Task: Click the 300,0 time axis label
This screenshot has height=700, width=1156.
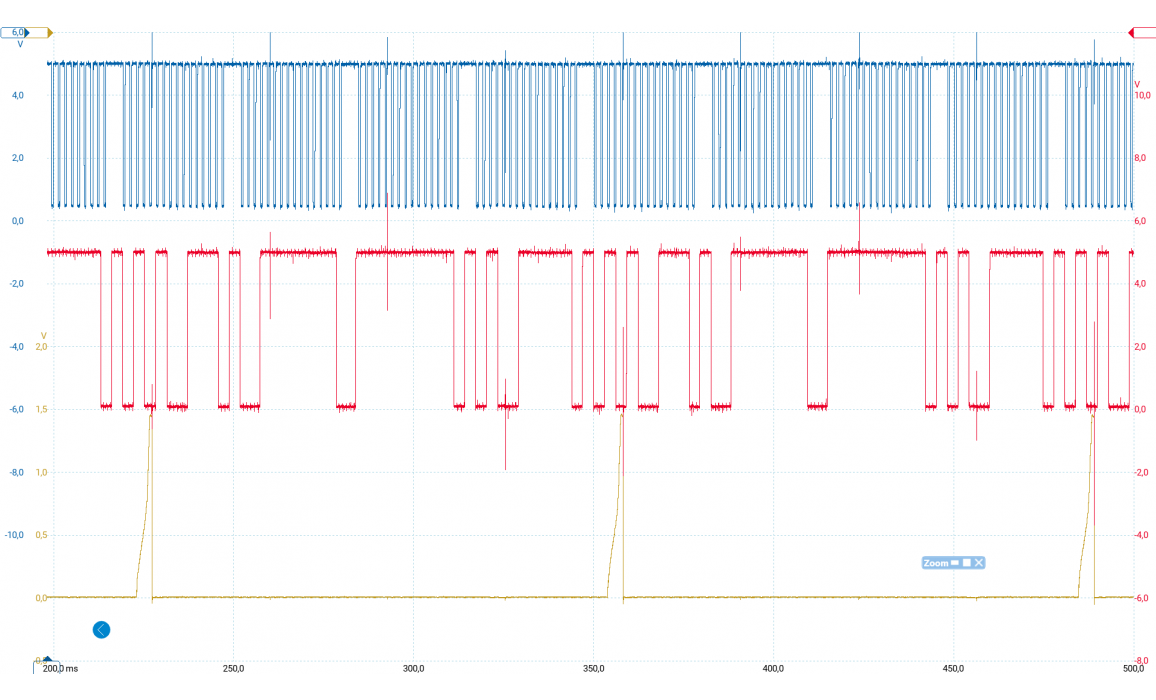Action: (413, 668)
